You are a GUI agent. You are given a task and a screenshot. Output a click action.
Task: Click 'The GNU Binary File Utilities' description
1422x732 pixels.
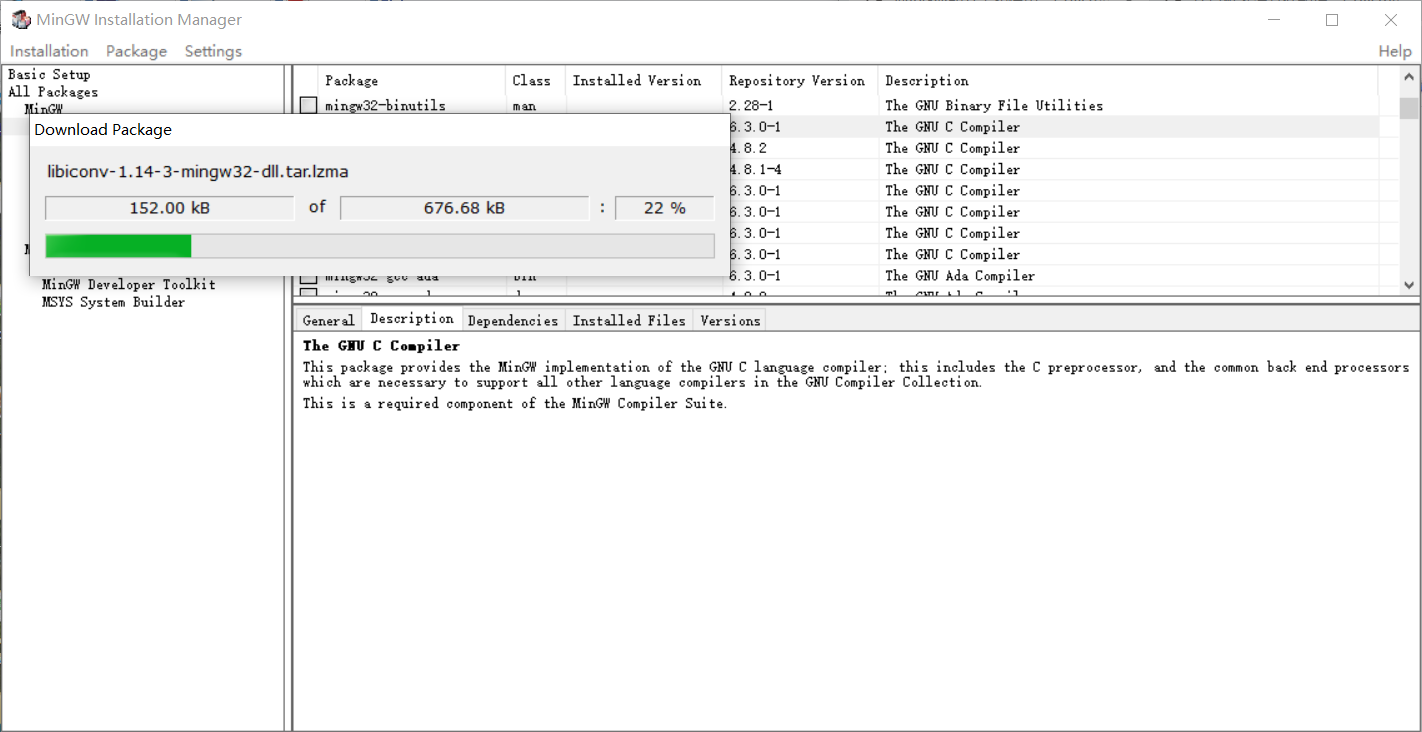[994, 105]
